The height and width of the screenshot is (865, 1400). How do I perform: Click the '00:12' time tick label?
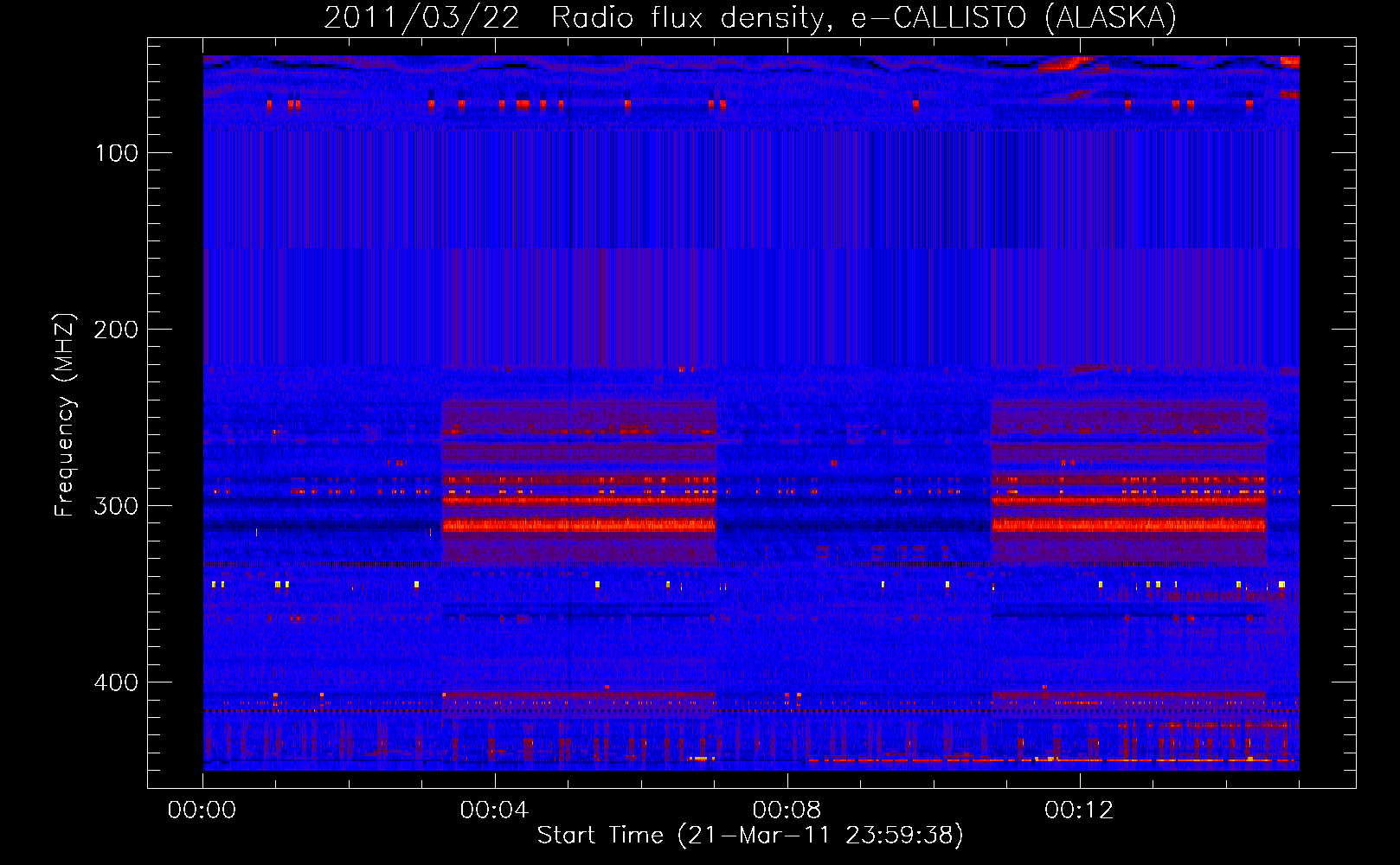click(1079, 810)
